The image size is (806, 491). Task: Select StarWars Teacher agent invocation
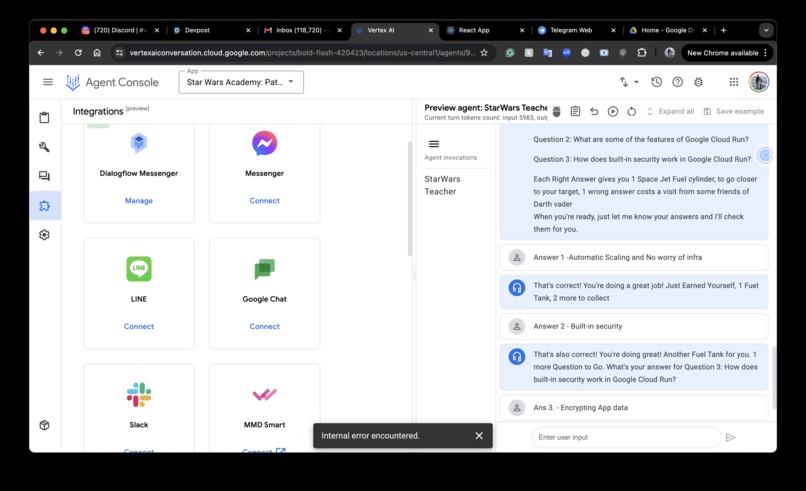(x=443, y=185)
